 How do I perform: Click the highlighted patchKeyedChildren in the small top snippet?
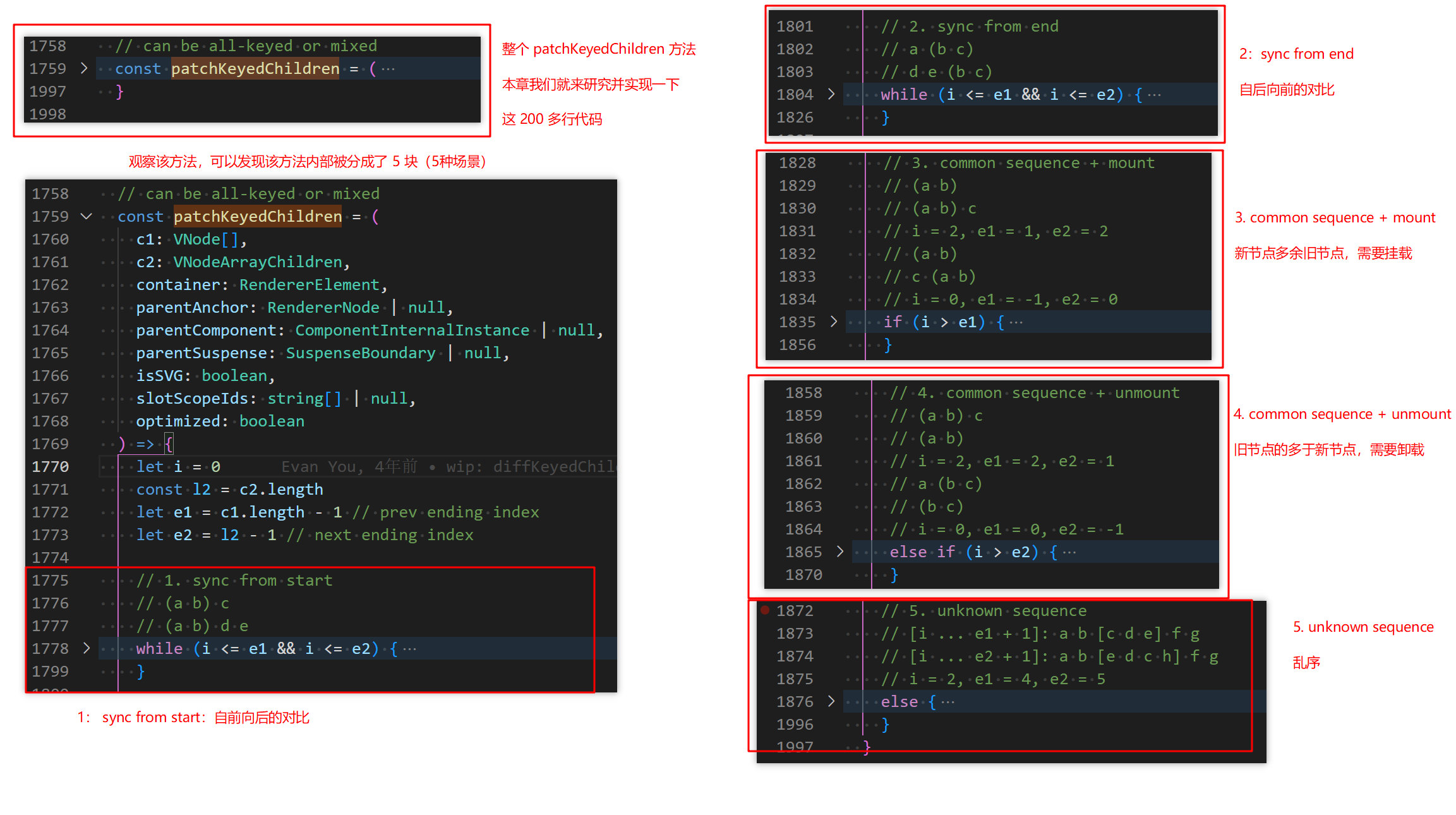255,68
